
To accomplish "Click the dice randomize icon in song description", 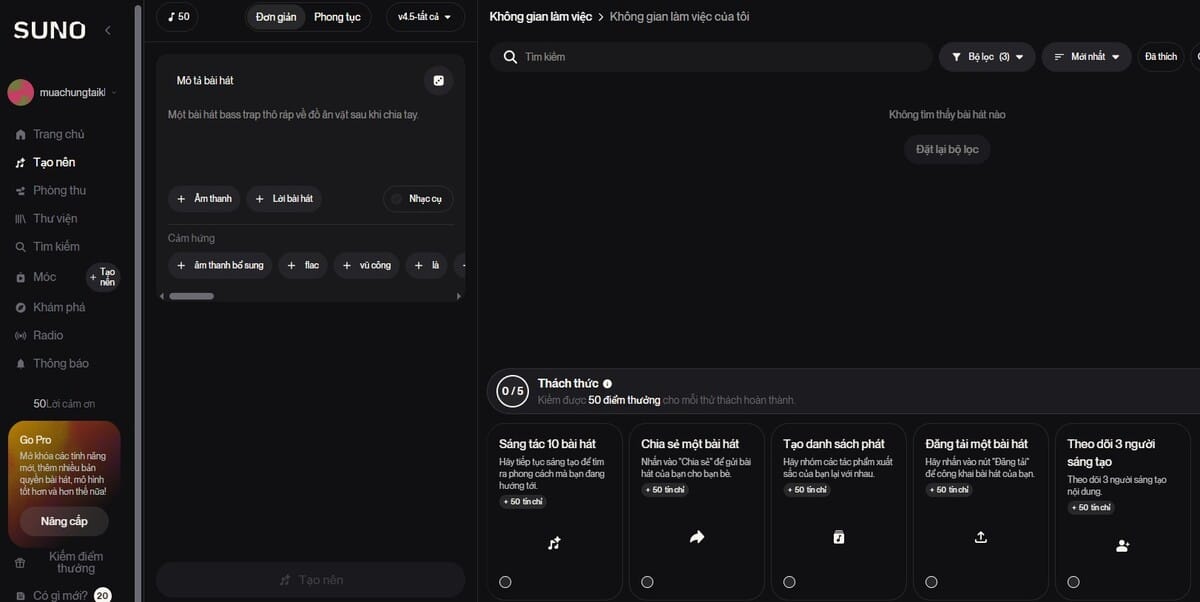I will [438, 81].
